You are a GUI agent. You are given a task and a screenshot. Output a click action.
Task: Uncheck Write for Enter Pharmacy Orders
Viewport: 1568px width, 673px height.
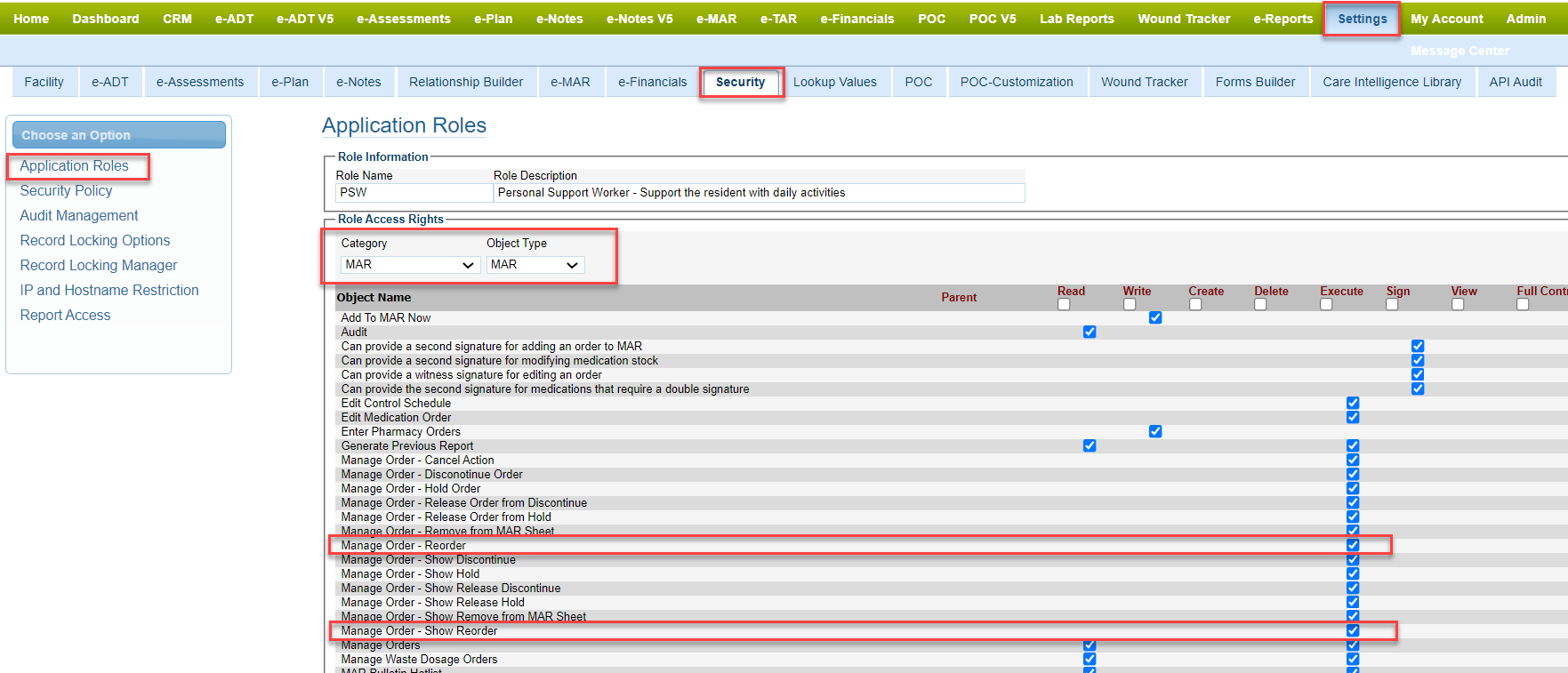pos(1155,431)
